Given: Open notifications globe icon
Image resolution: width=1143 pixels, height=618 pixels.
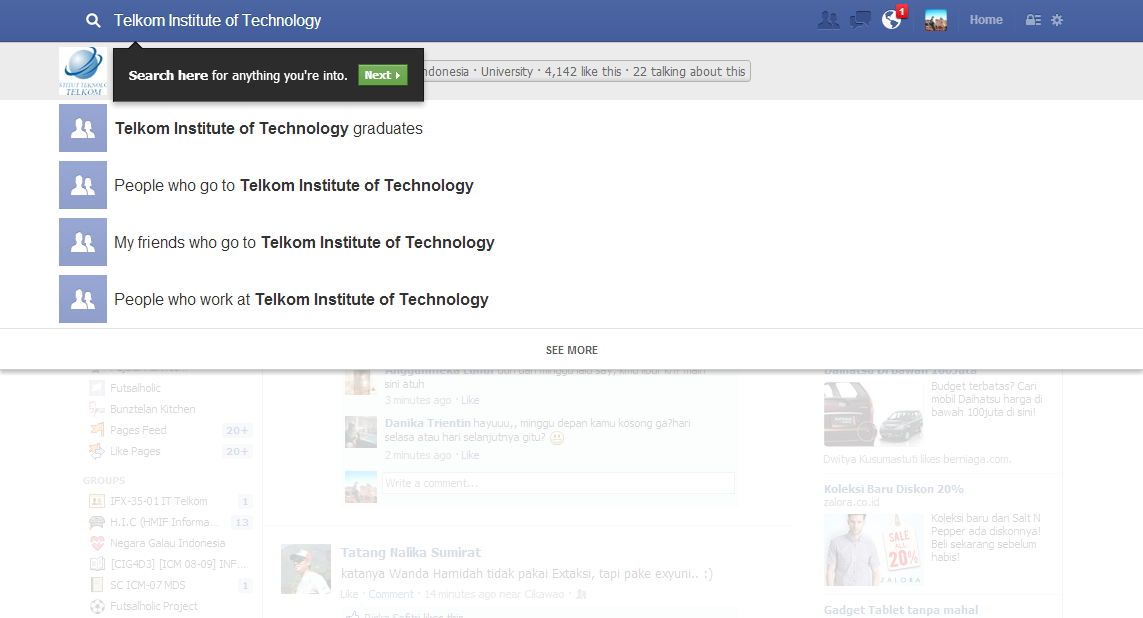Looking at the screenshot, I should pyautogui.click(x=892, y=20).
